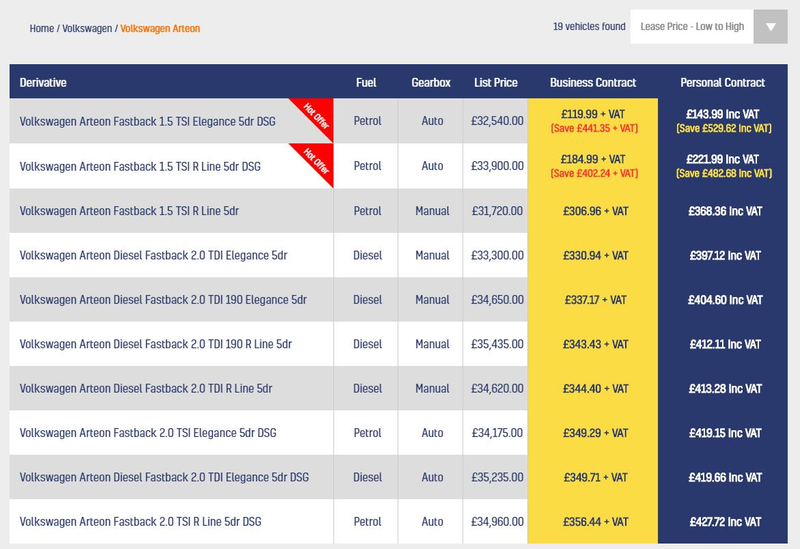The width and height of the screenshot is (800, 549).
Task: Click the Hot Offer ribbon on R Line DSG
Action: [317, 160]
